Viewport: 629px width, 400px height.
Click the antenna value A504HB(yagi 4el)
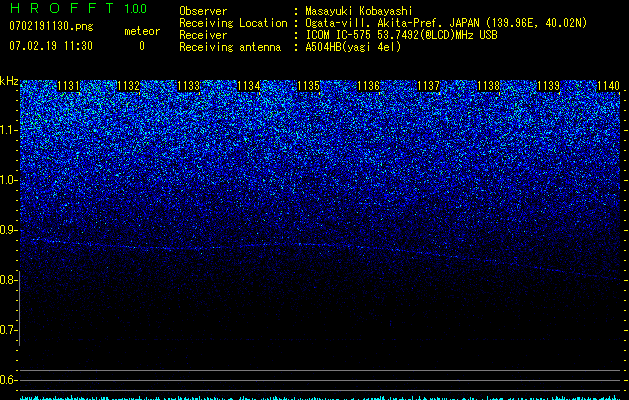click(353, 47)
